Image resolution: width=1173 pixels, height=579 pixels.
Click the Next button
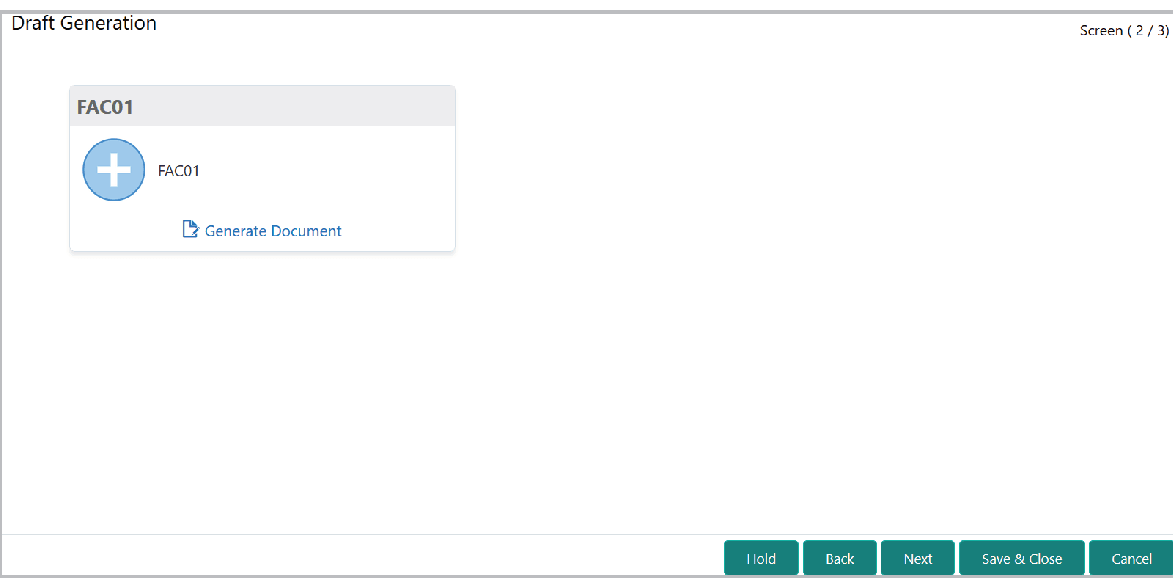click(917, 558)
